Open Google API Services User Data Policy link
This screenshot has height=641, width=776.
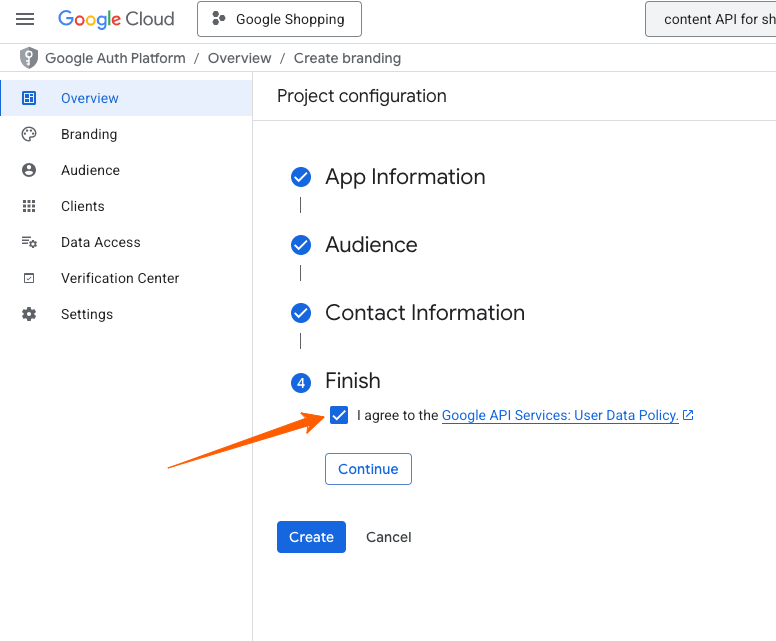tap(560, 415)
